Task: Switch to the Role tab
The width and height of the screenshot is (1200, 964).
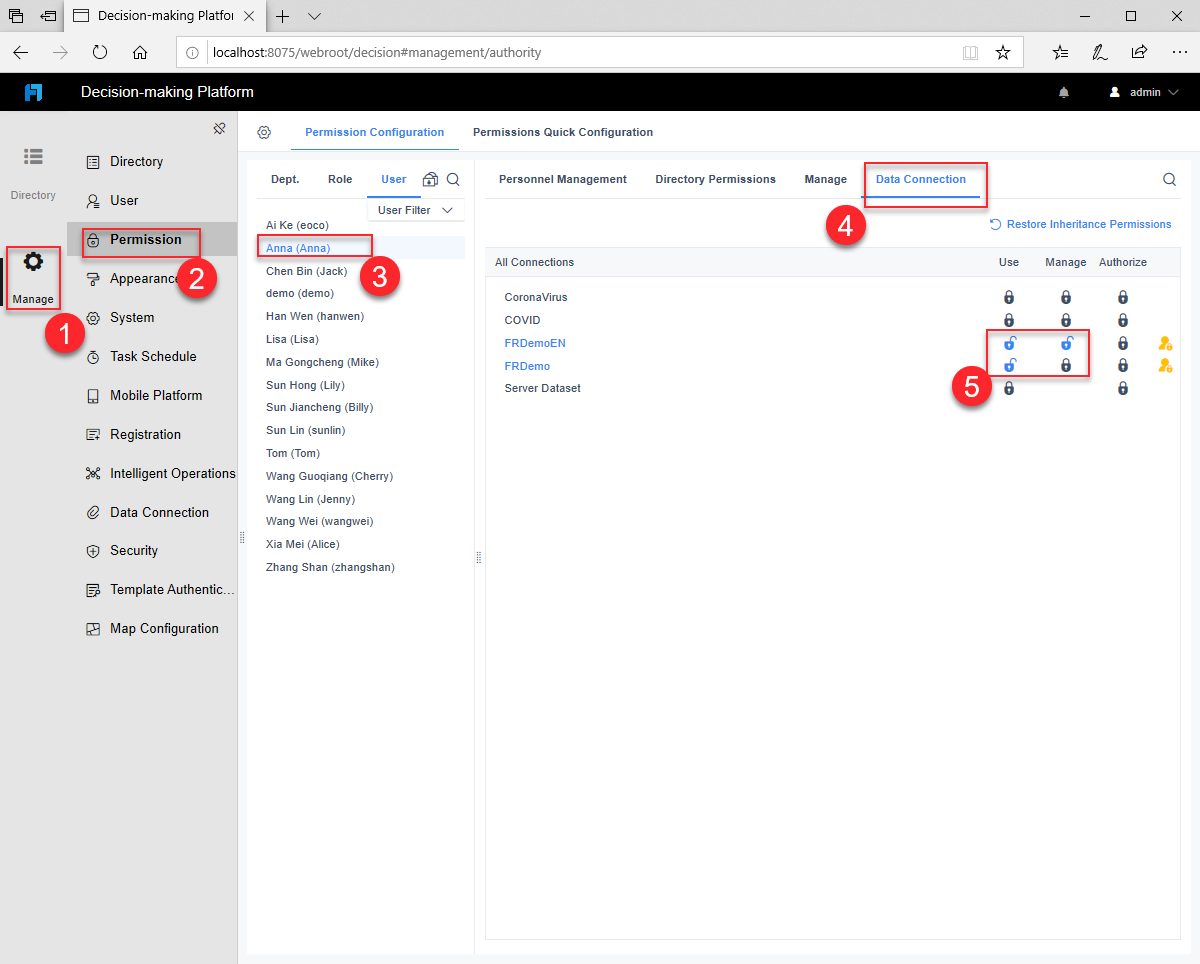Action: click(x=340, y=179)
